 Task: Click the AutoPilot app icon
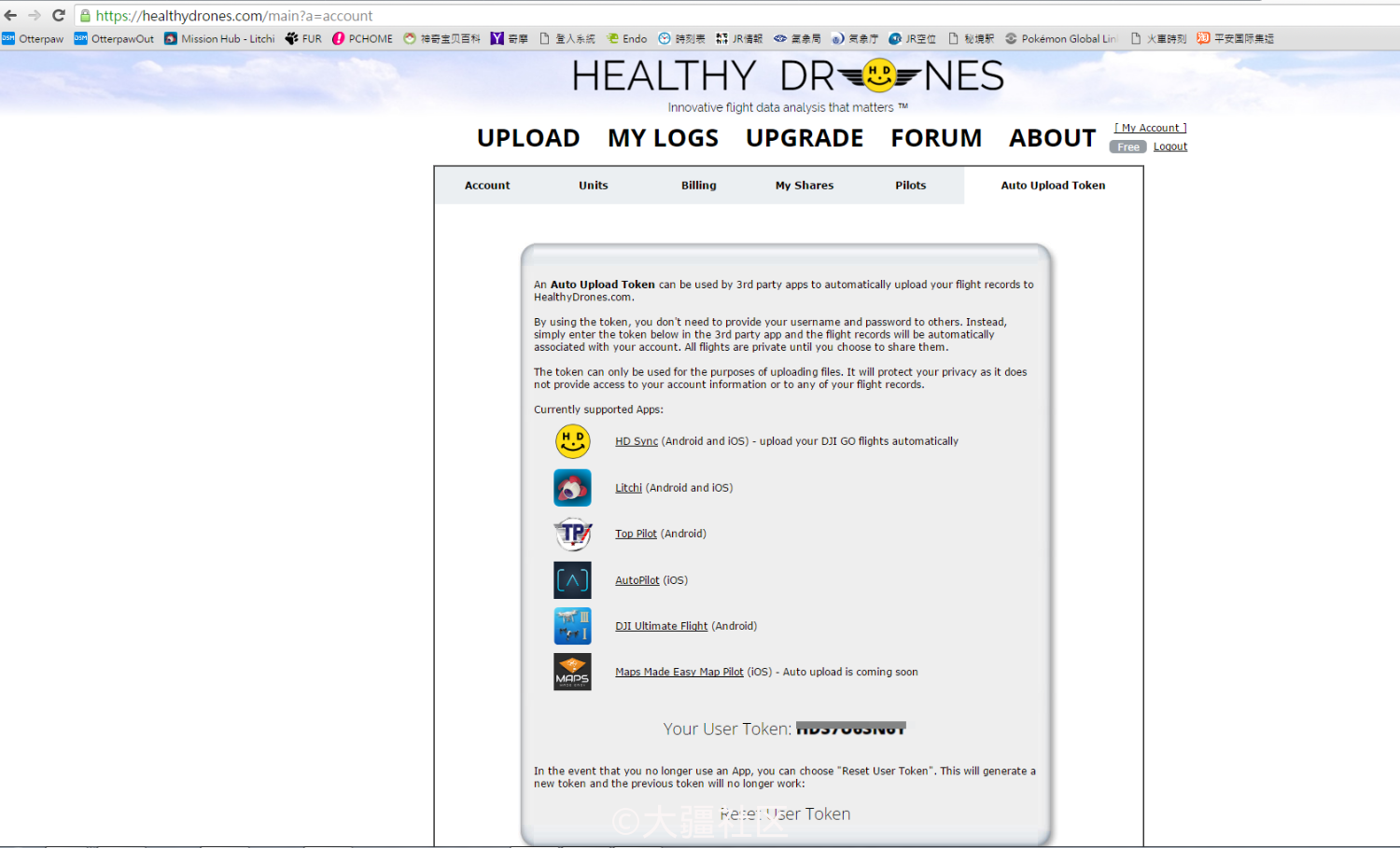[x=572, y=580]
